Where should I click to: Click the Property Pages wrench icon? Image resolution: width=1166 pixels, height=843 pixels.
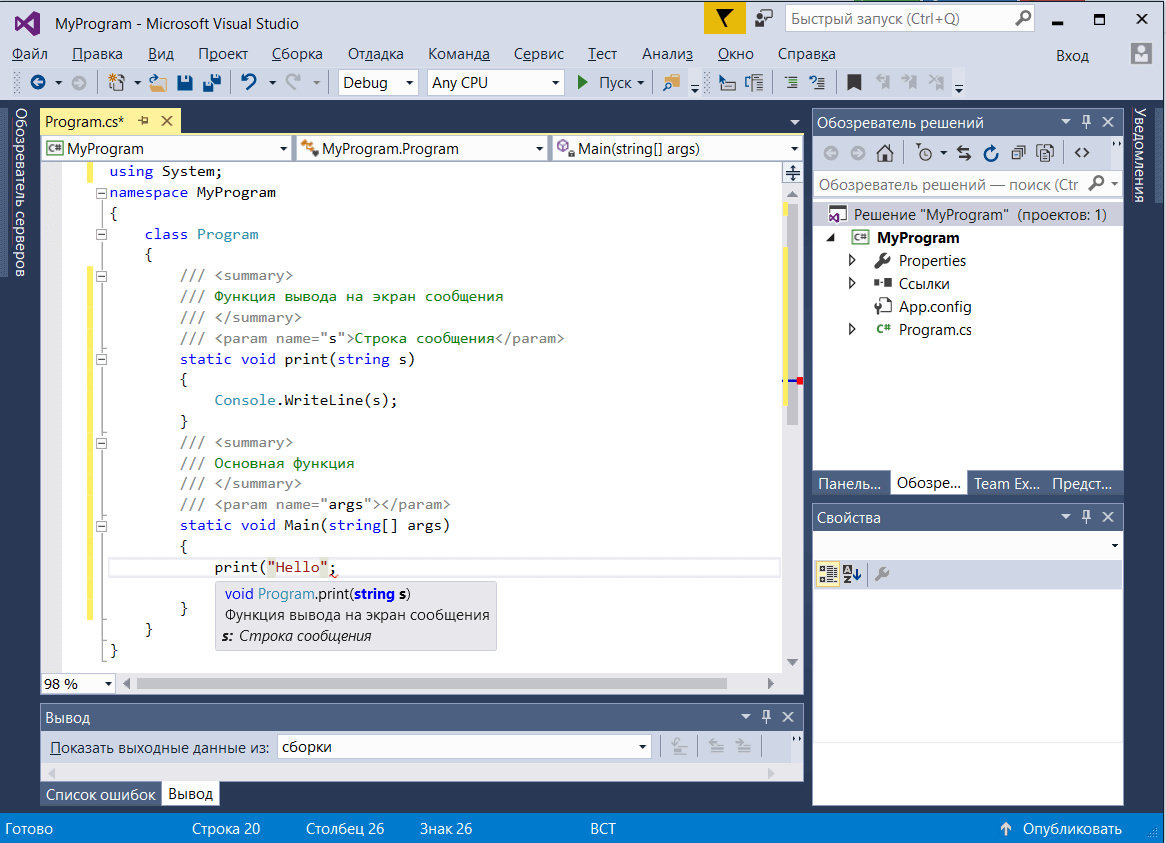pos(883,574)
